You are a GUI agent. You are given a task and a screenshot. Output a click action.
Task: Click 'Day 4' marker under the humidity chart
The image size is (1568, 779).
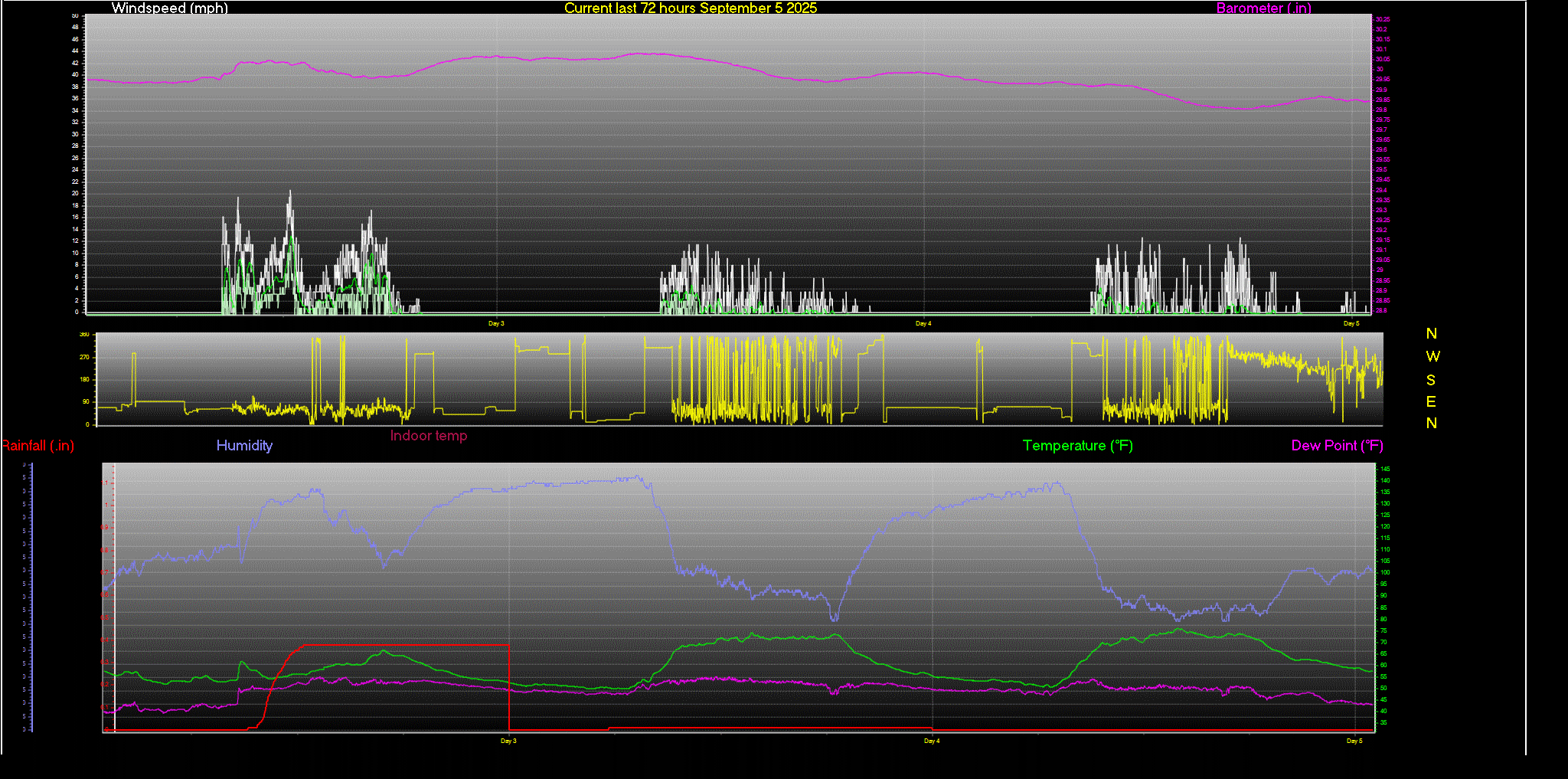pos(932,741)
